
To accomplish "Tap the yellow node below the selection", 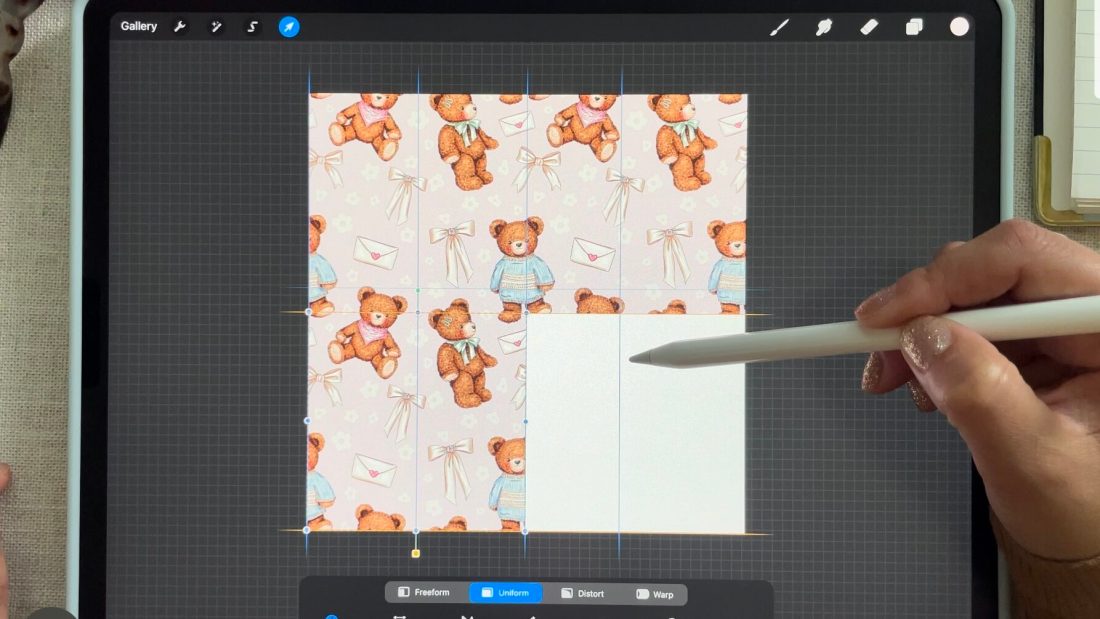I will coord(415,554).
